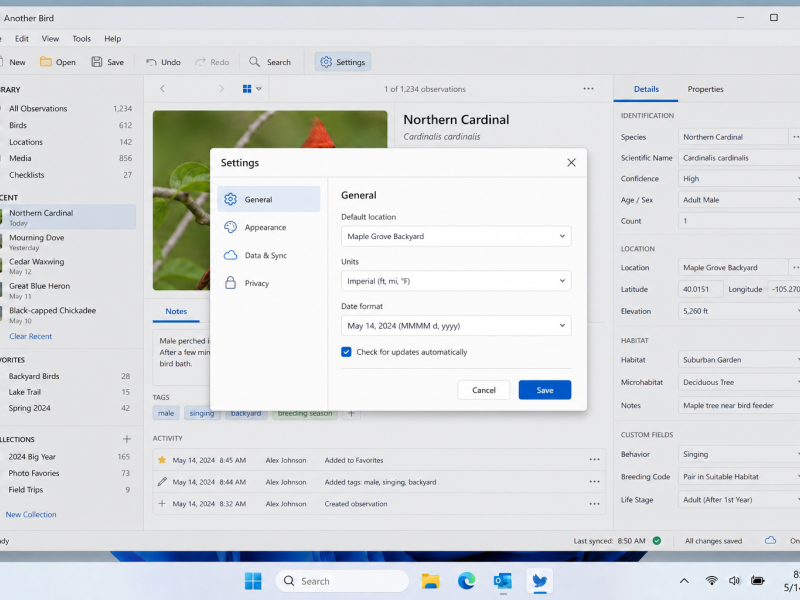Open options for Added tags activity row

point(594,482)
